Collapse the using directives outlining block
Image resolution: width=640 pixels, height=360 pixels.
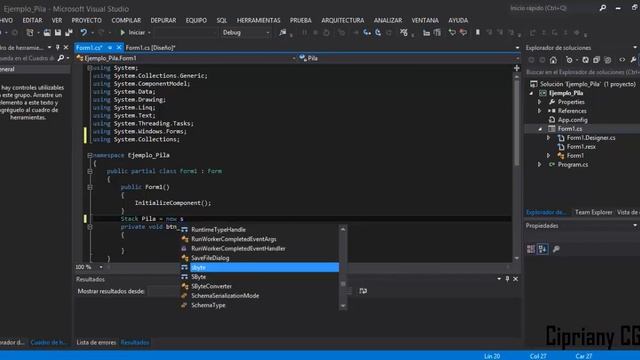(x=90, y=68)
